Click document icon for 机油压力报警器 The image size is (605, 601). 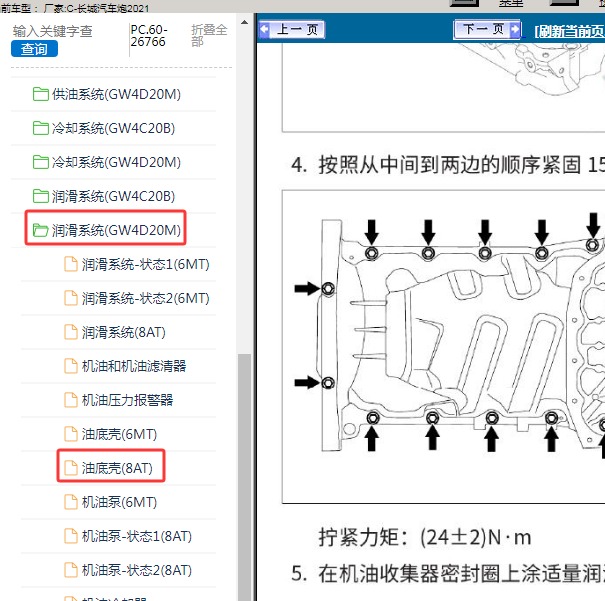click(71, 400)
